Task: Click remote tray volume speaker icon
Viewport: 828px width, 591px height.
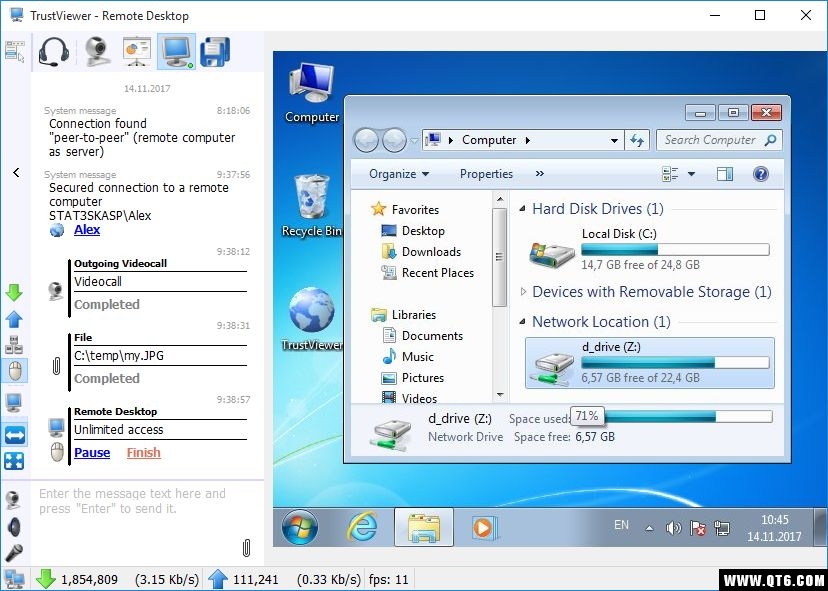Action: pos(673,528)
